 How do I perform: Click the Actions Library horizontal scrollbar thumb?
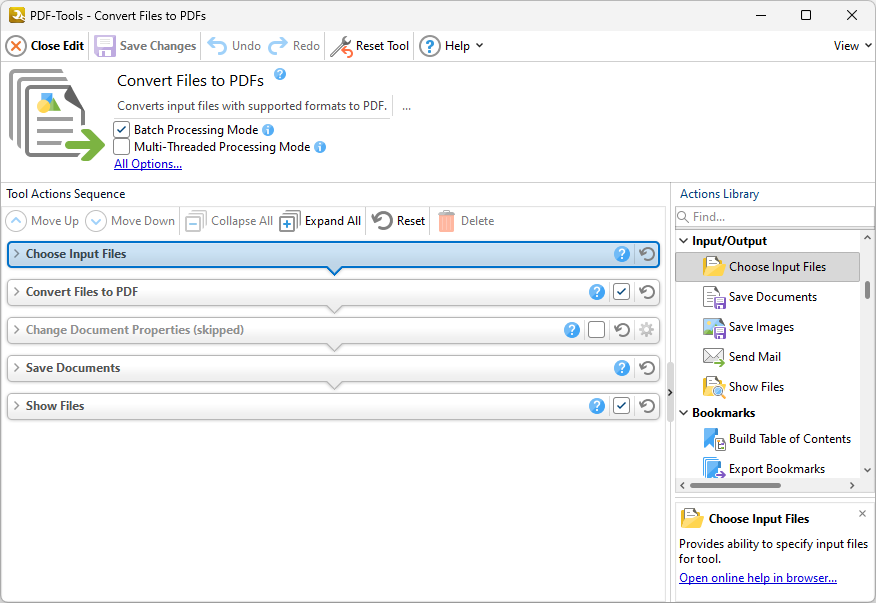[735, 486]
